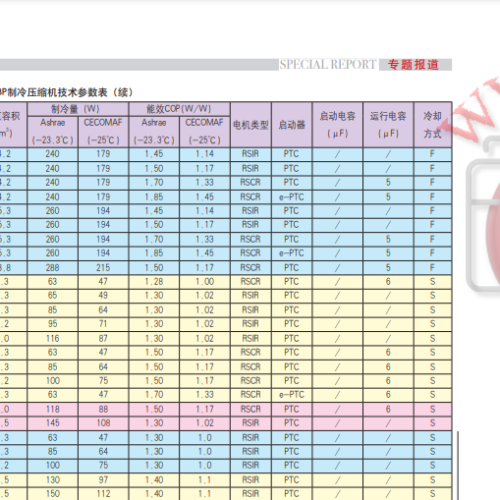This screenshot has width=500, height=500.
Task: Click the compressor image at the right edge
Action: click(x=483, y=213)
